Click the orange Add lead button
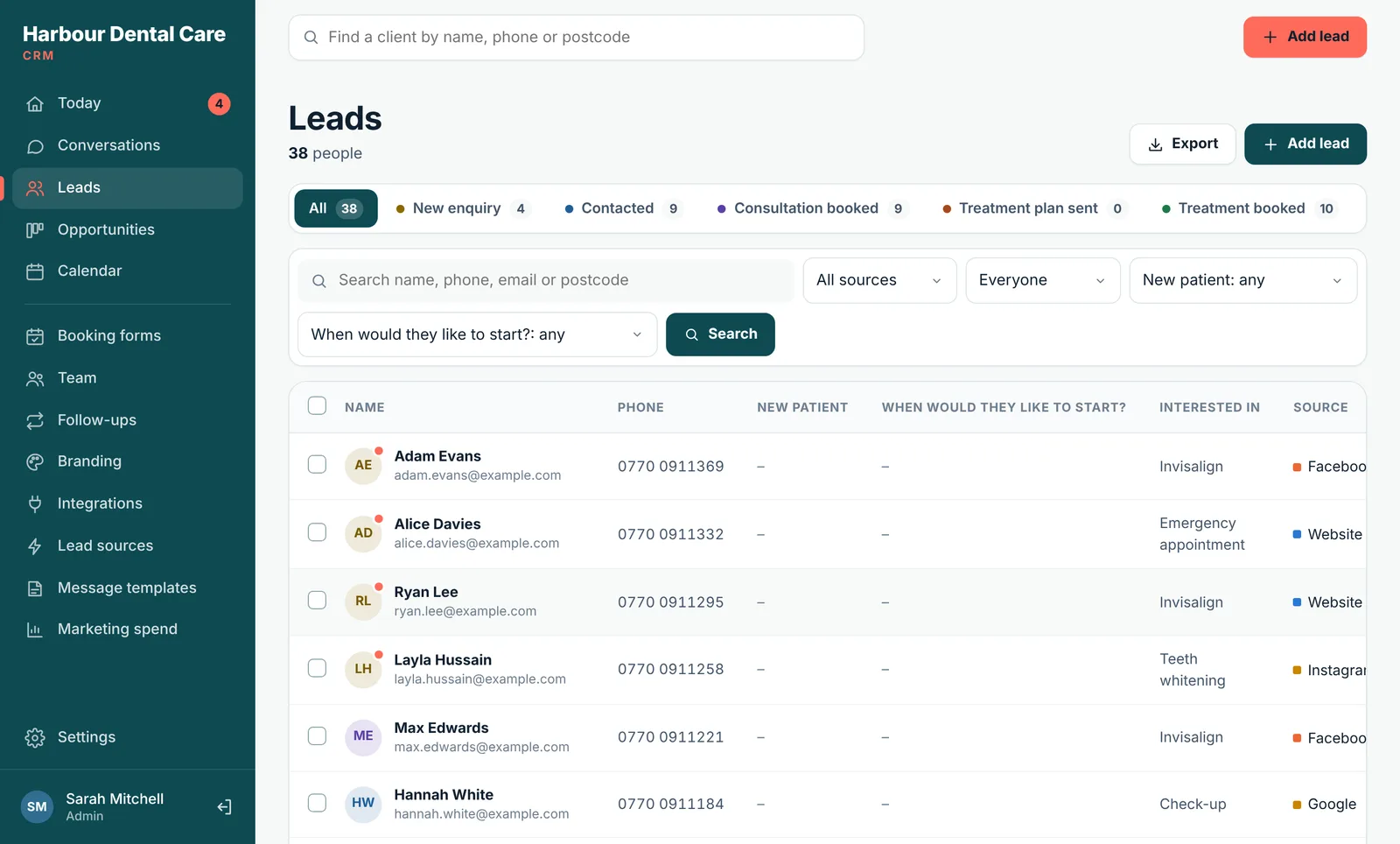This screenshot has width=1400, height=844. pyautogui.click(x=1305, y=37)
